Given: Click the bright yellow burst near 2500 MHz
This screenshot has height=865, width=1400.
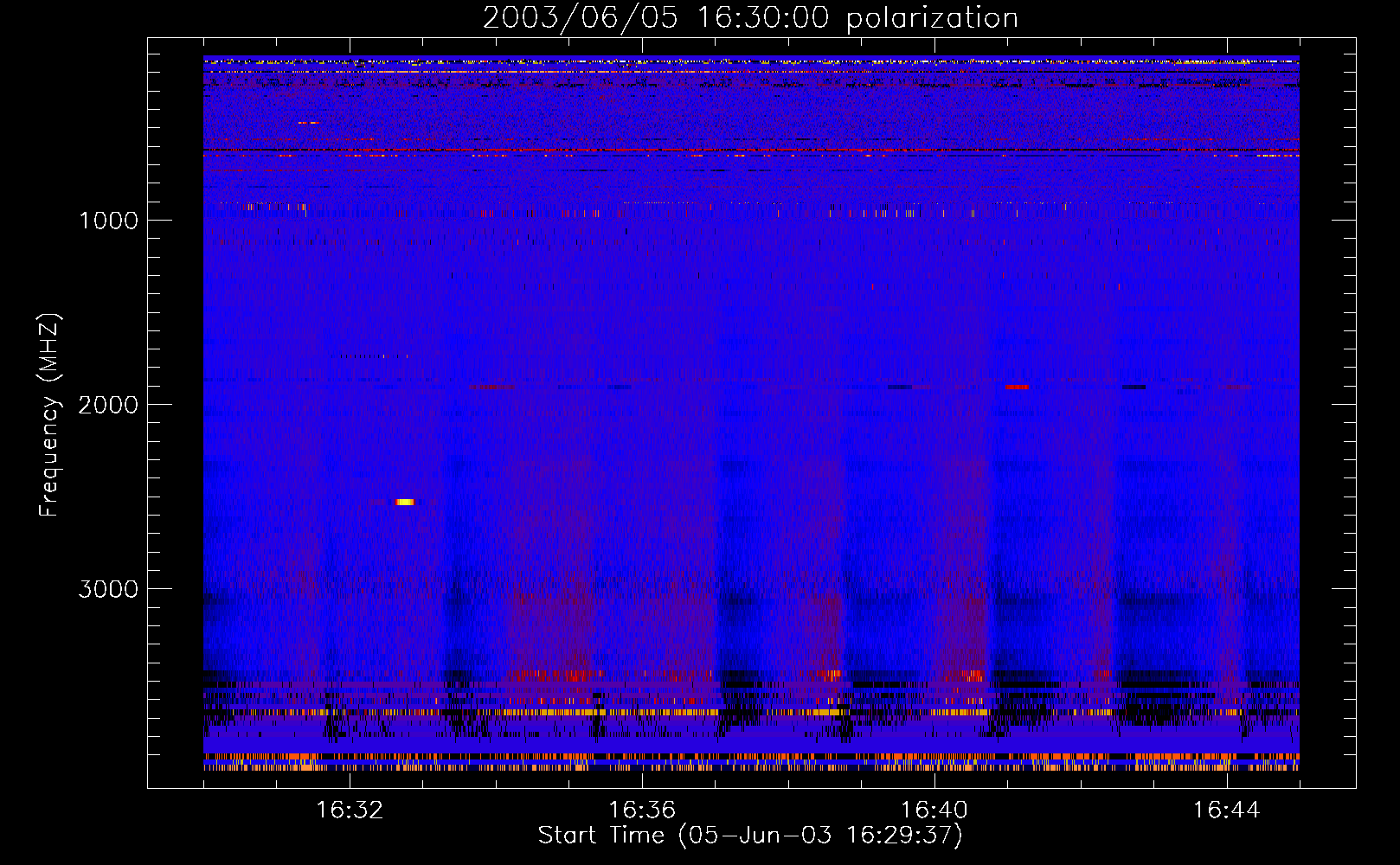Looking at the screenshot, I should [x=405, y=502].
